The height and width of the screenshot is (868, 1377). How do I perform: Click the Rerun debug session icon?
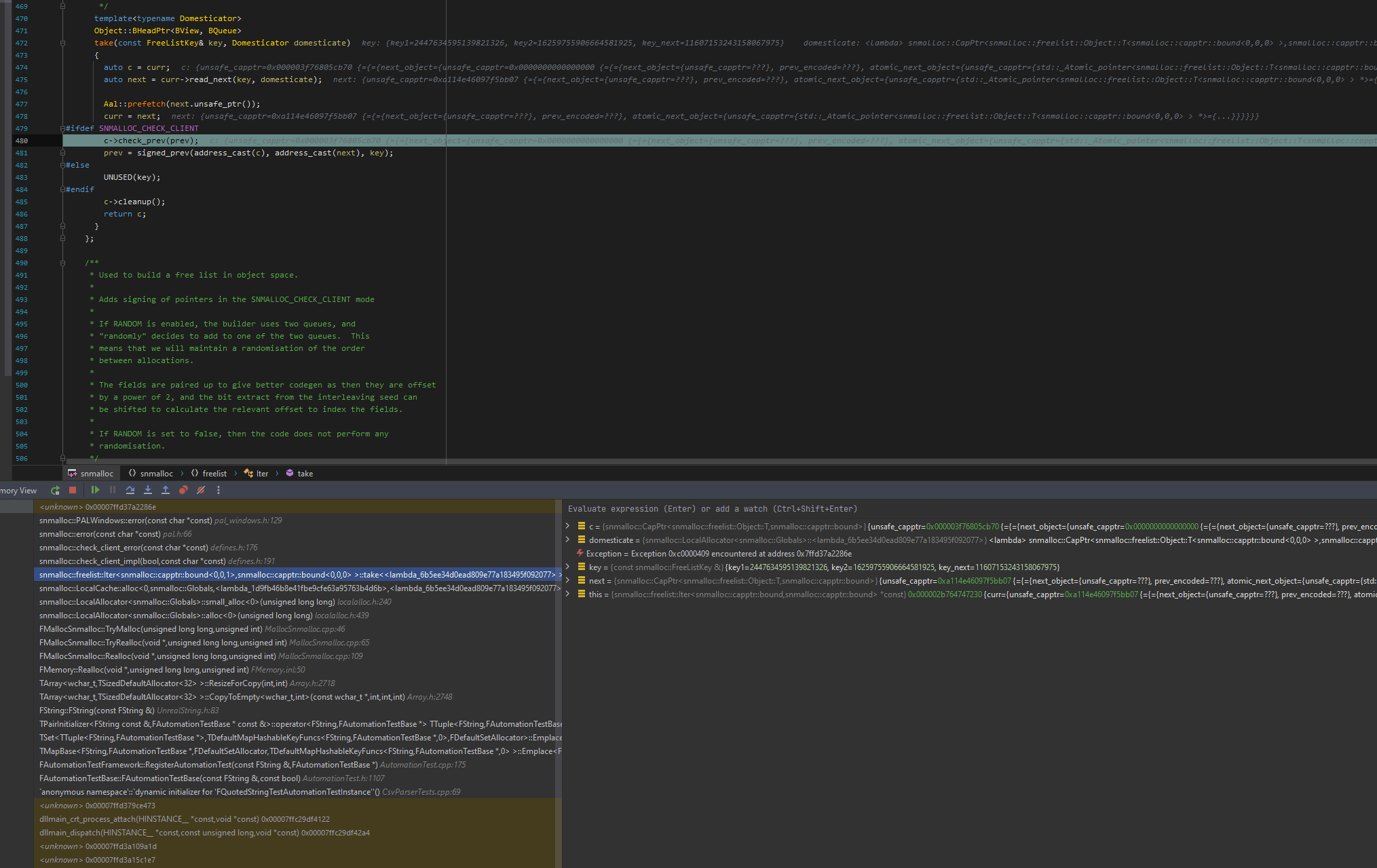pyautogui.click(x=55, y=490)
